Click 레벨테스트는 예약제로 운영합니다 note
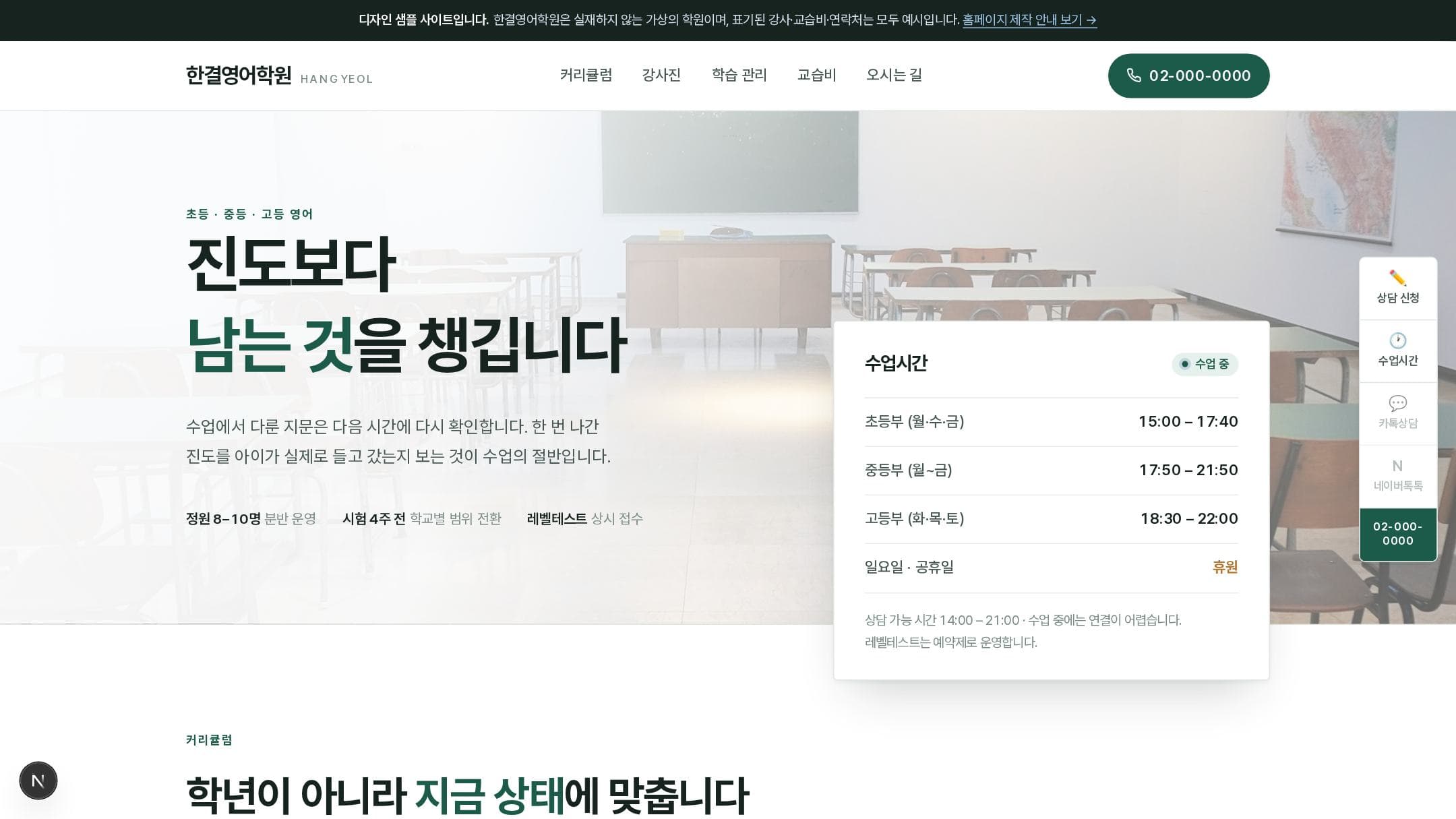The image size is (1456, 819). click(x=950, y=642)
